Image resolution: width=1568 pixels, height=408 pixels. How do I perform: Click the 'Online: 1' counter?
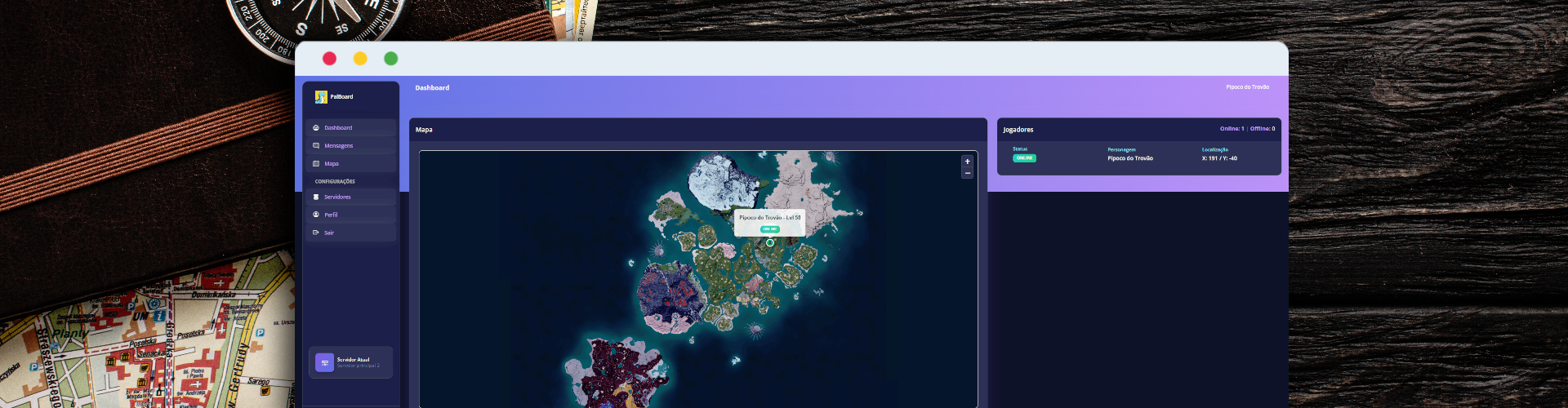(1232, 129)
